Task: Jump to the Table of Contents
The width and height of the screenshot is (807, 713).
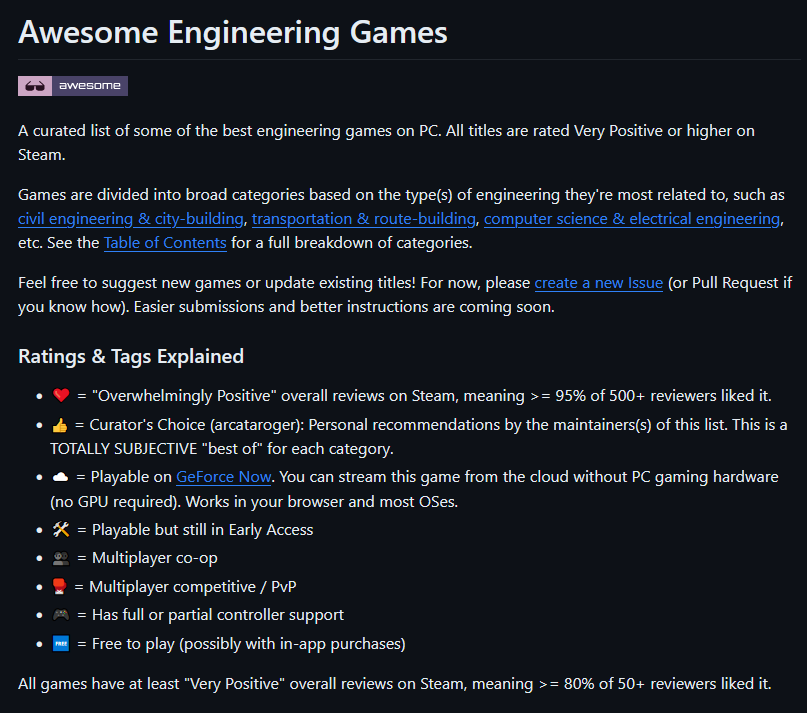Action: 165,242
